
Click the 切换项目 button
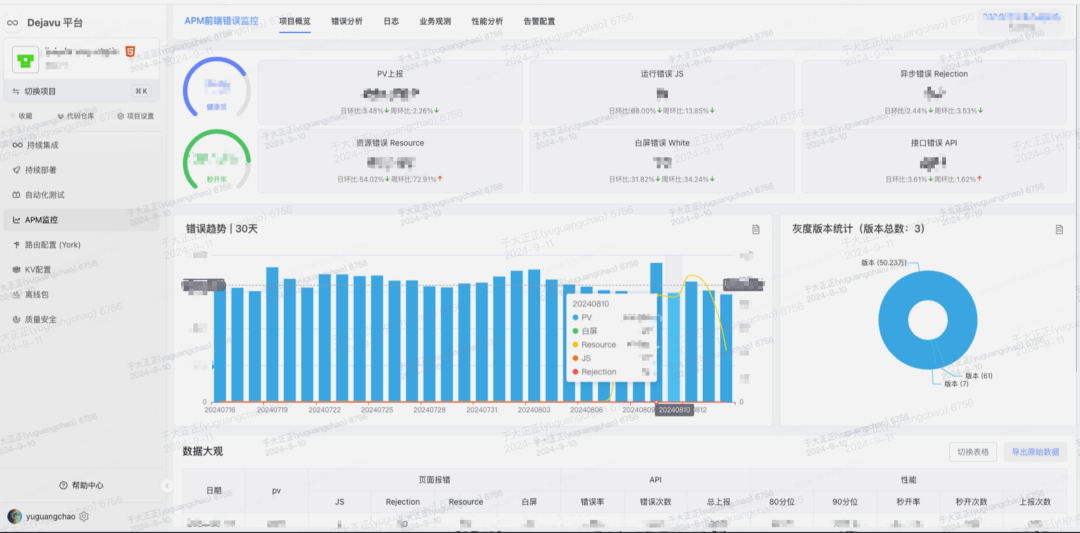point(83,91)
